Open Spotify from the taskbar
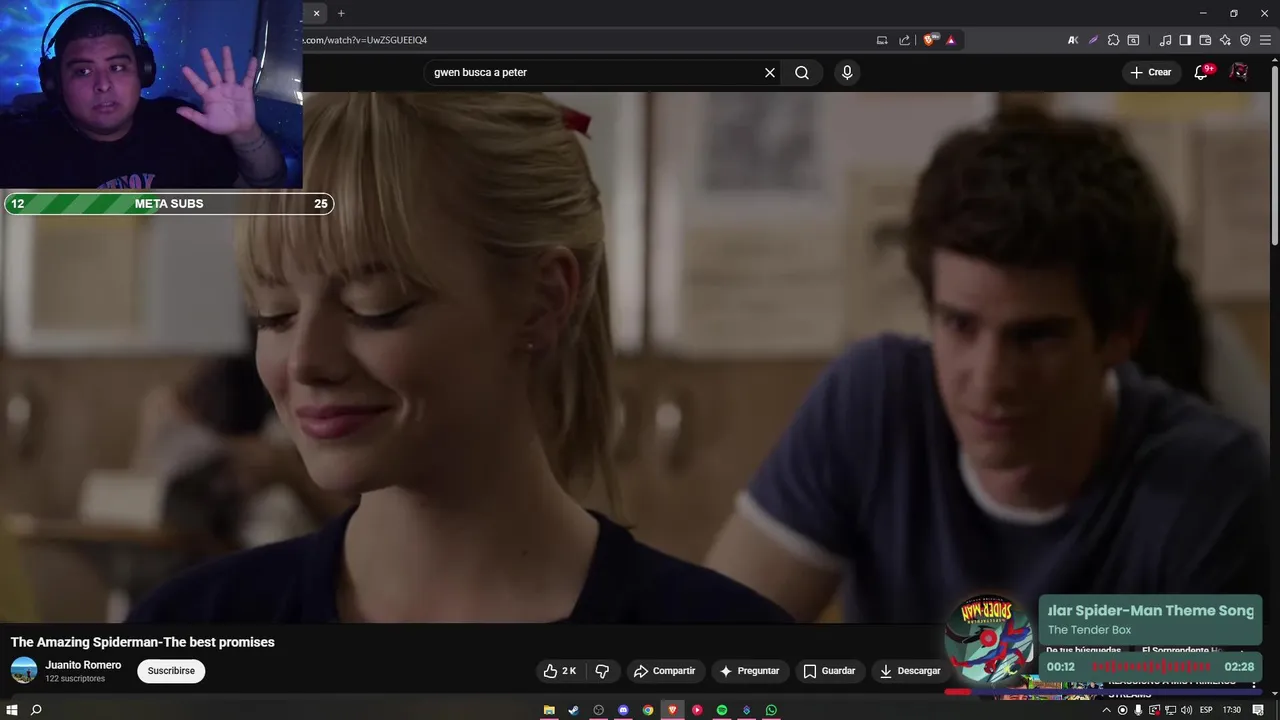1280x720 pixels. [x=722, y=710]
